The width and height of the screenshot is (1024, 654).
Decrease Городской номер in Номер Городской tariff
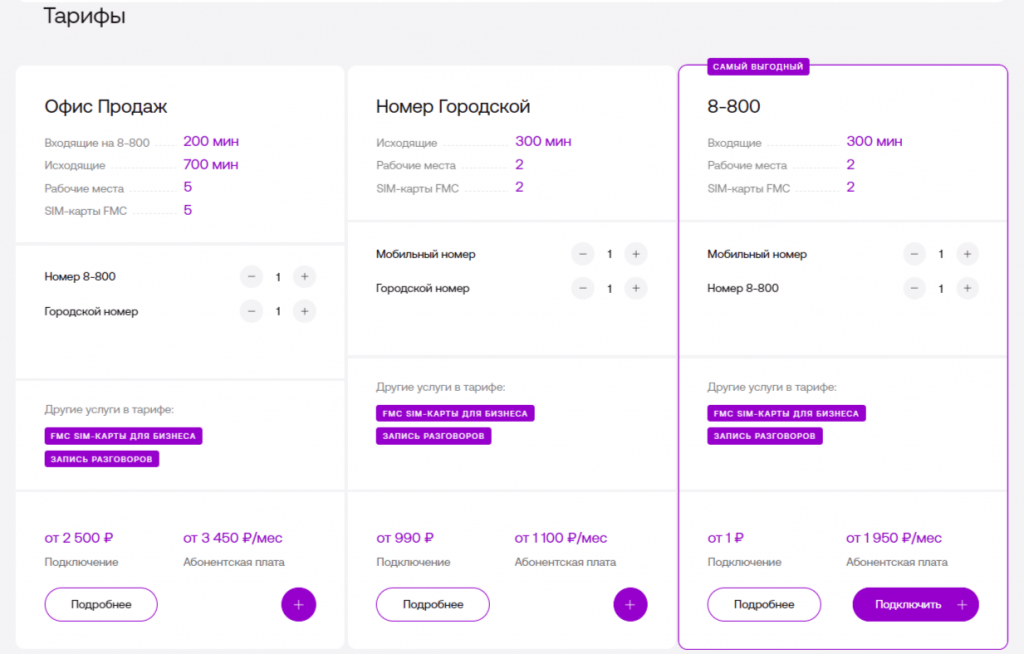tap(582, 288)
